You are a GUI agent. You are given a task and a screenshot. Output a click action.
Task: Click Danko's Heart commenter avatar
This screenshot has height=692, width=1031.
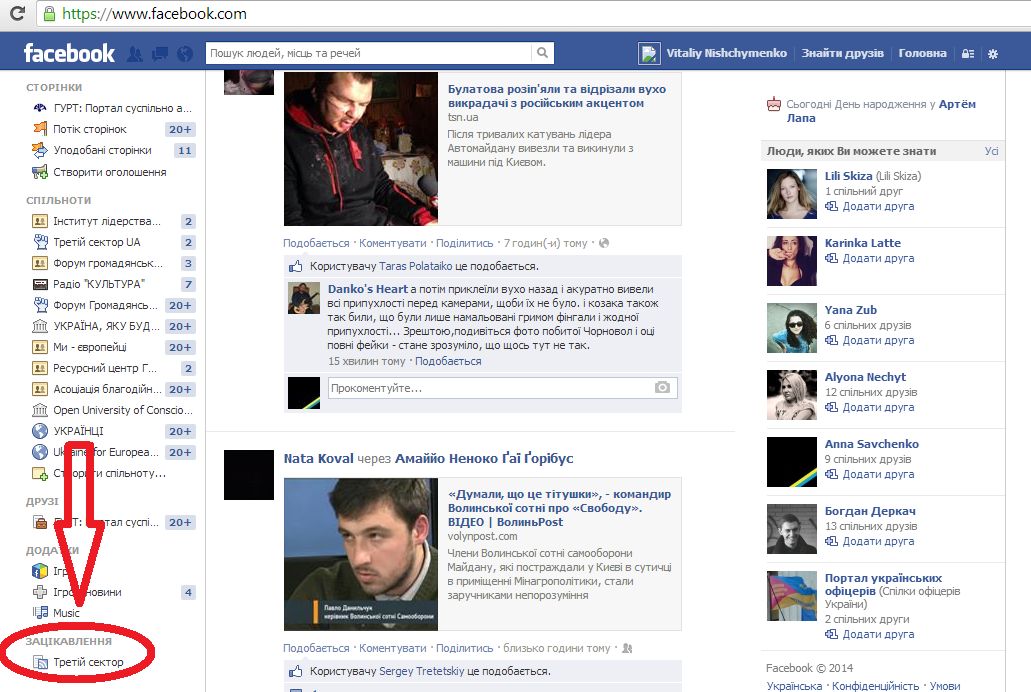(x=304, y=299)
